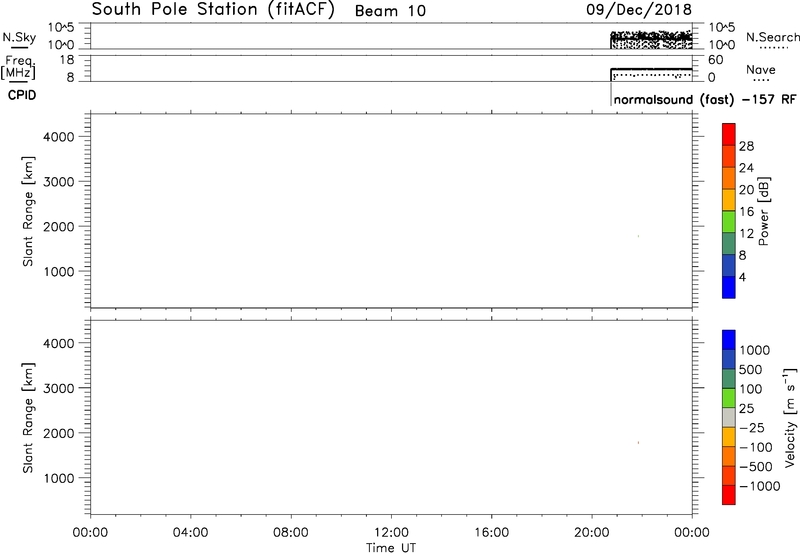Click the blue swatch at Power colorbar bottom
Screen dimensions: 800x554
(x=729, y=287)
